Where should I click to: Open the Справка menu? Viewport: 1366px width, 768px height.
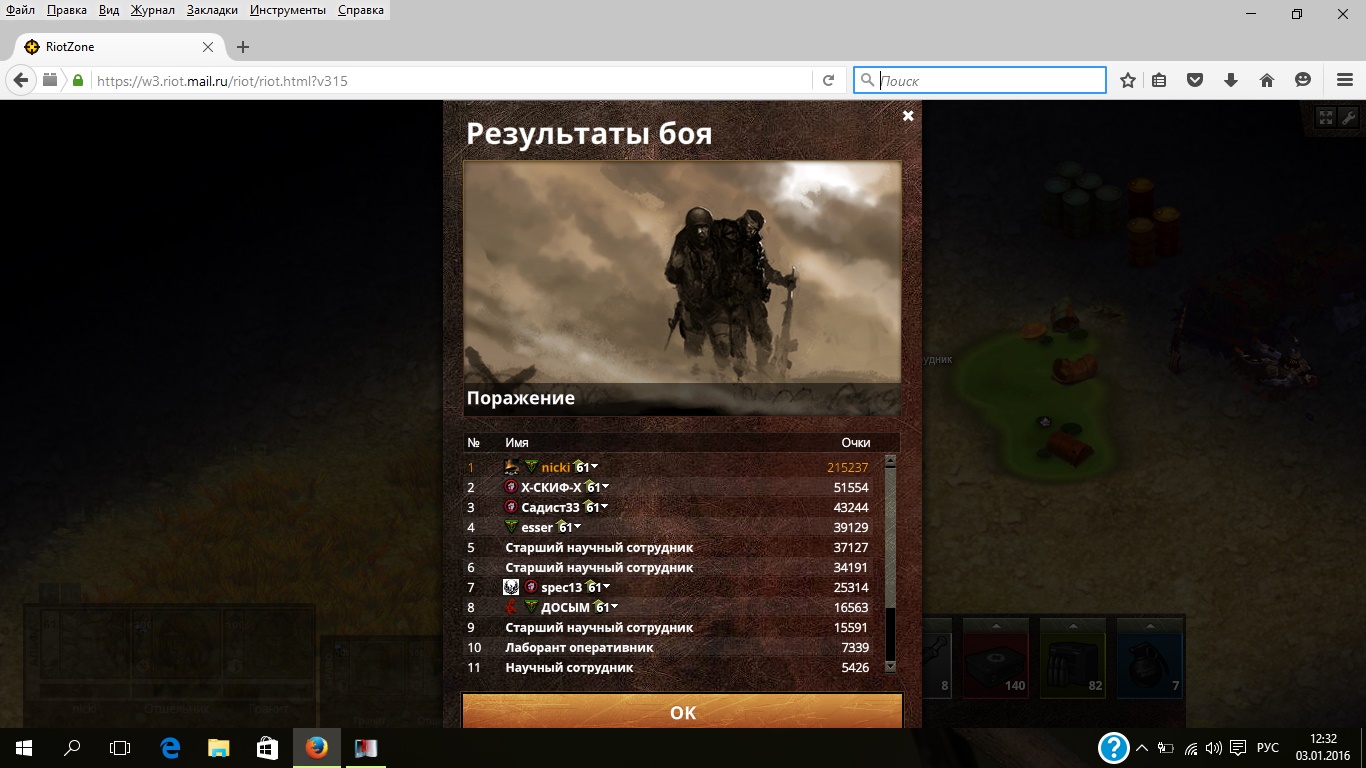(x=361, y=10)
